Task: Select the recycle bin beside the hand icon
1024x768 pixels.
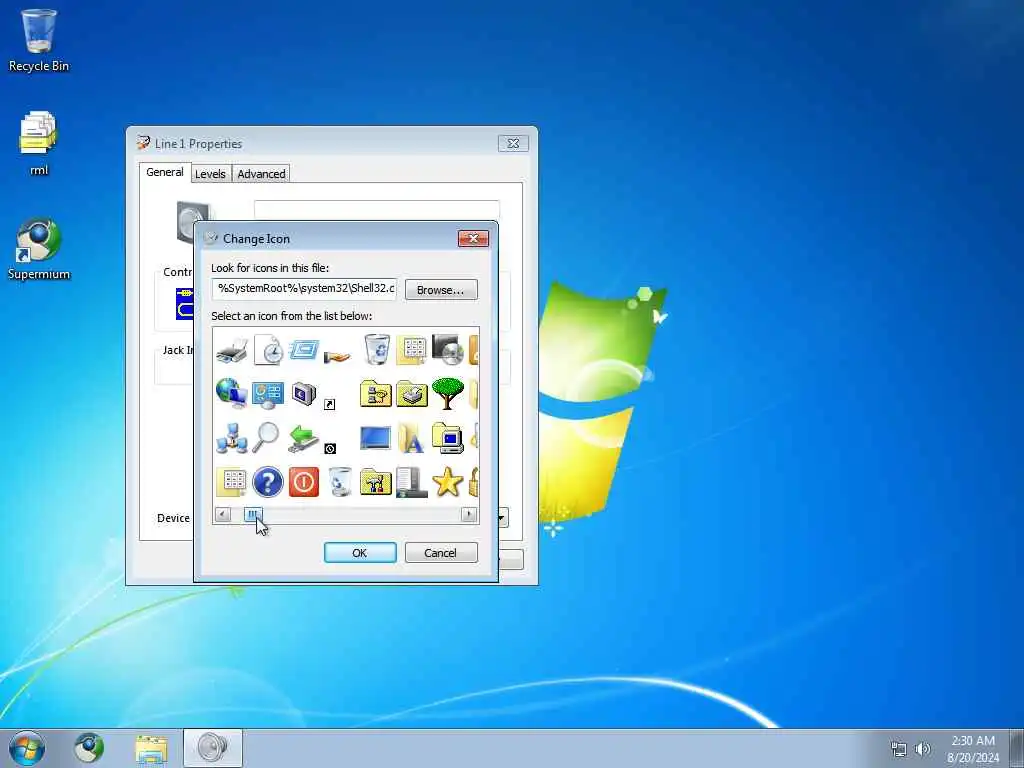Action: (376, 349)
